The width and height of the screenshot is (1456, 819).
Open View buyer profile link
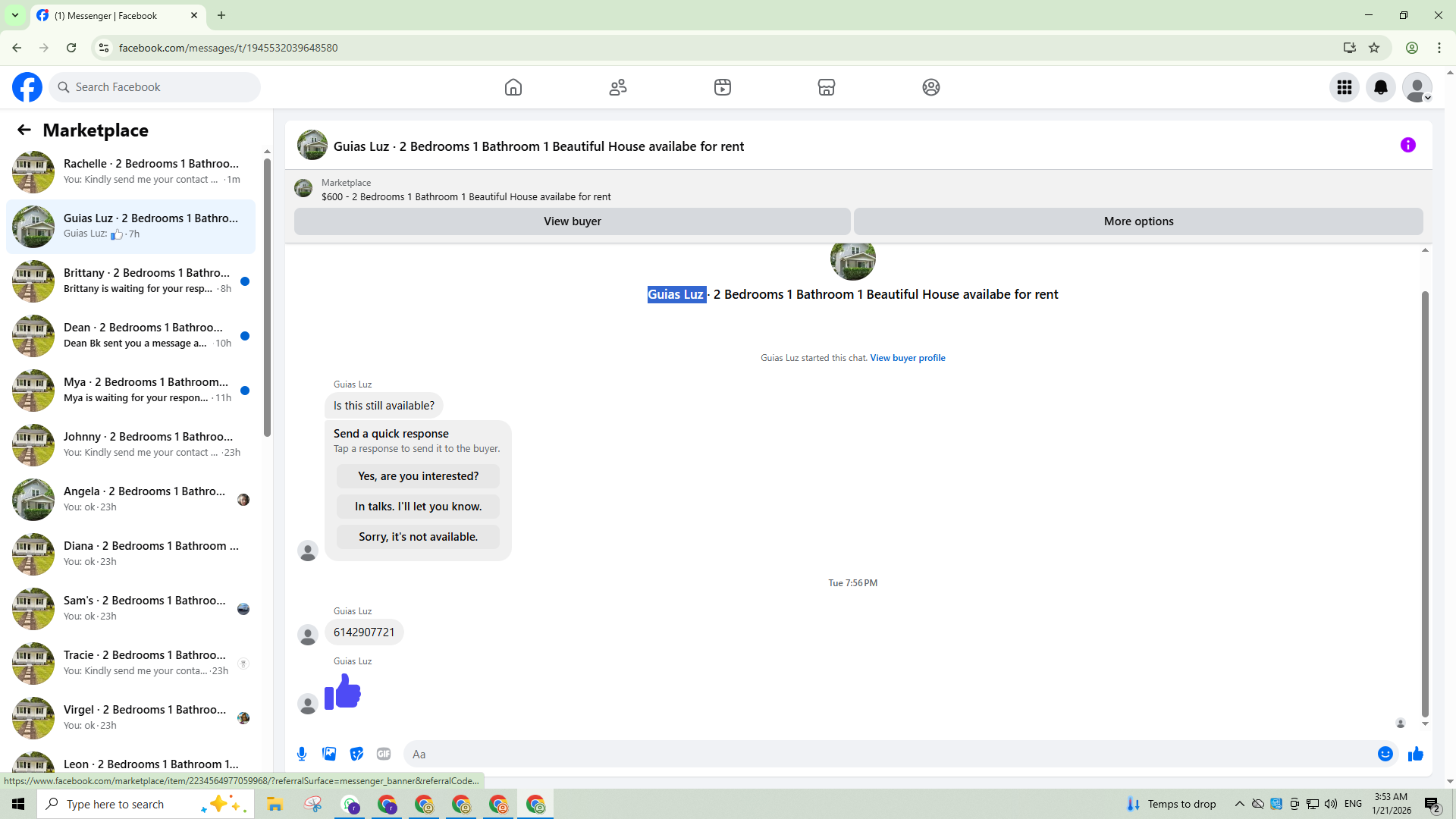tap(907, 358)
